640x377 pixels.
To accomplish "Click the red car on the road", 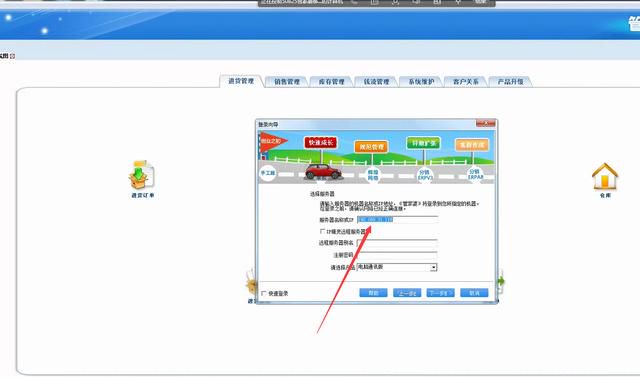I will pos(323,171).
